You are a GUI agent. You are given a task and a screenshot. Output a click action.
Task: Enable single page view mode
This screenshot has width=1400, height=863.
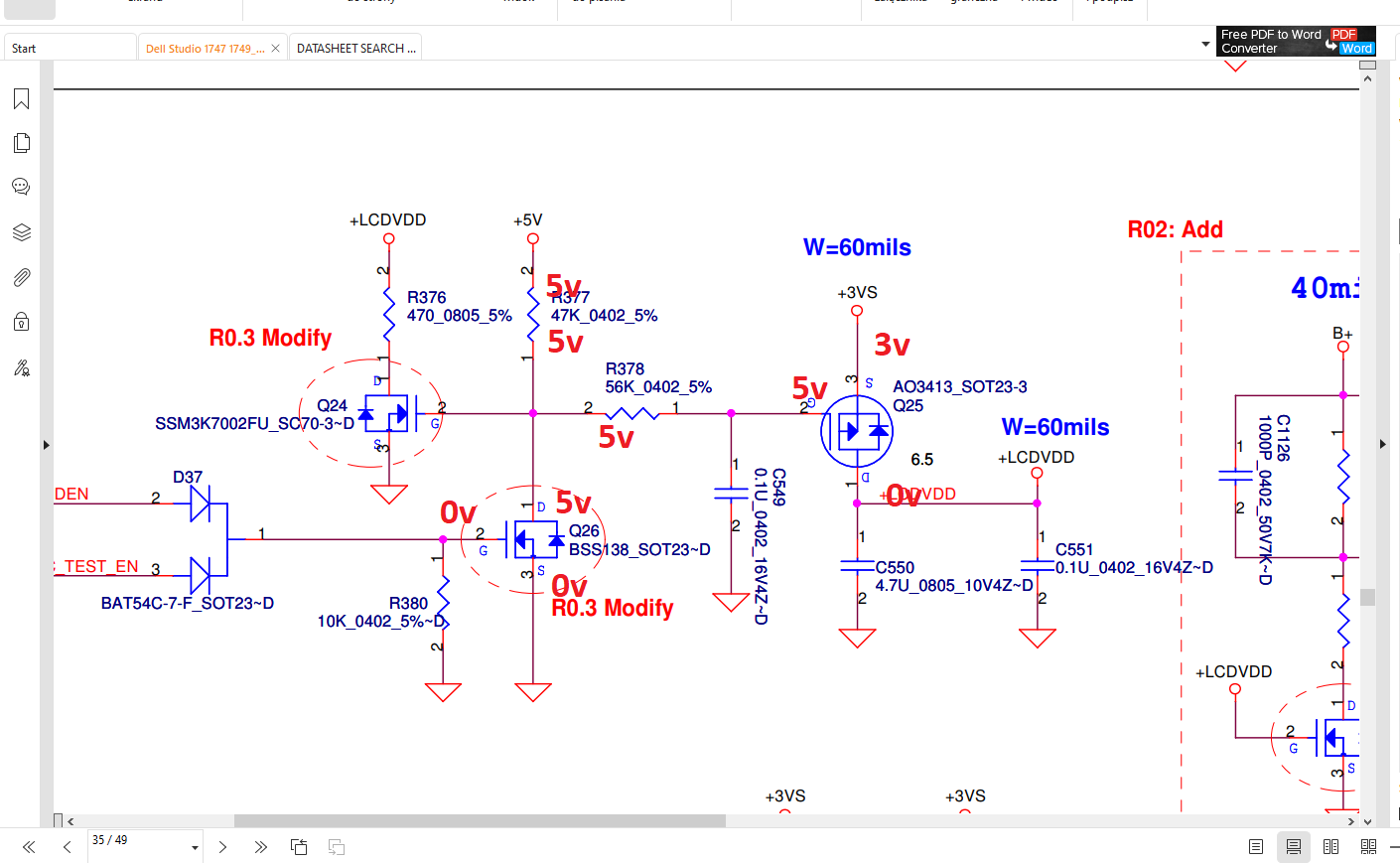point(1256,847)
